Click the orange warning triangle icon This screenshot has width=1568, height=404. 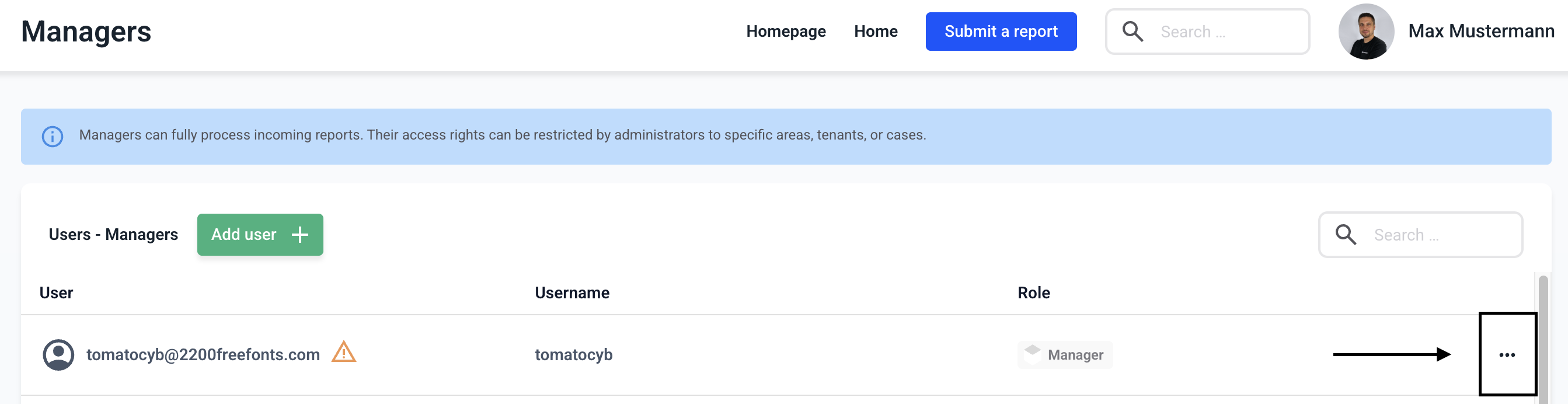click(x=344, y=352)
